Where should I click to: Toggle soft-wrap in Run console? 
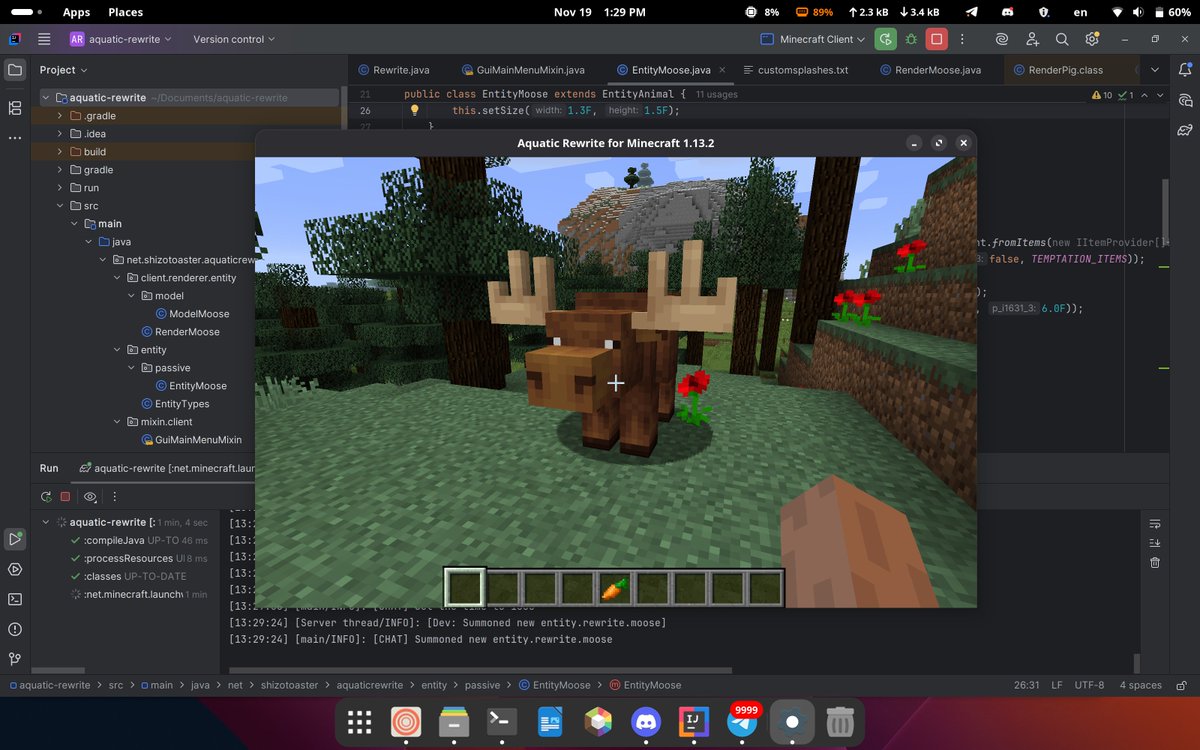point(1155,524)
